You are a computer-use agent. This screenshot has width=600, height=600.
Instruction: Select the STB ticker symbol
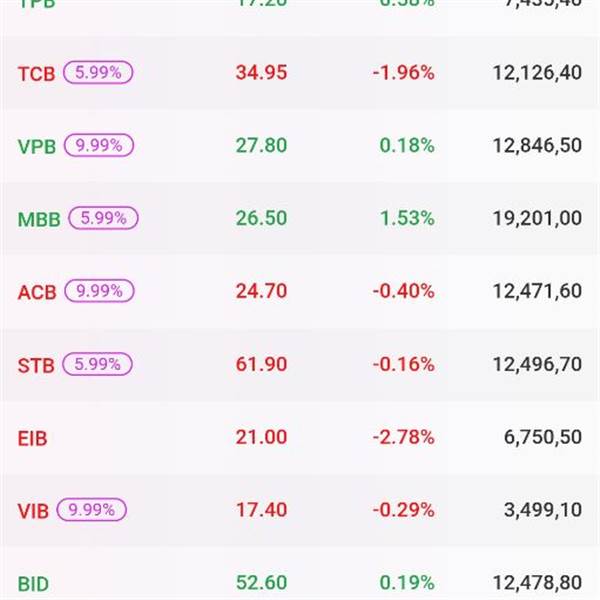[36, 364]
